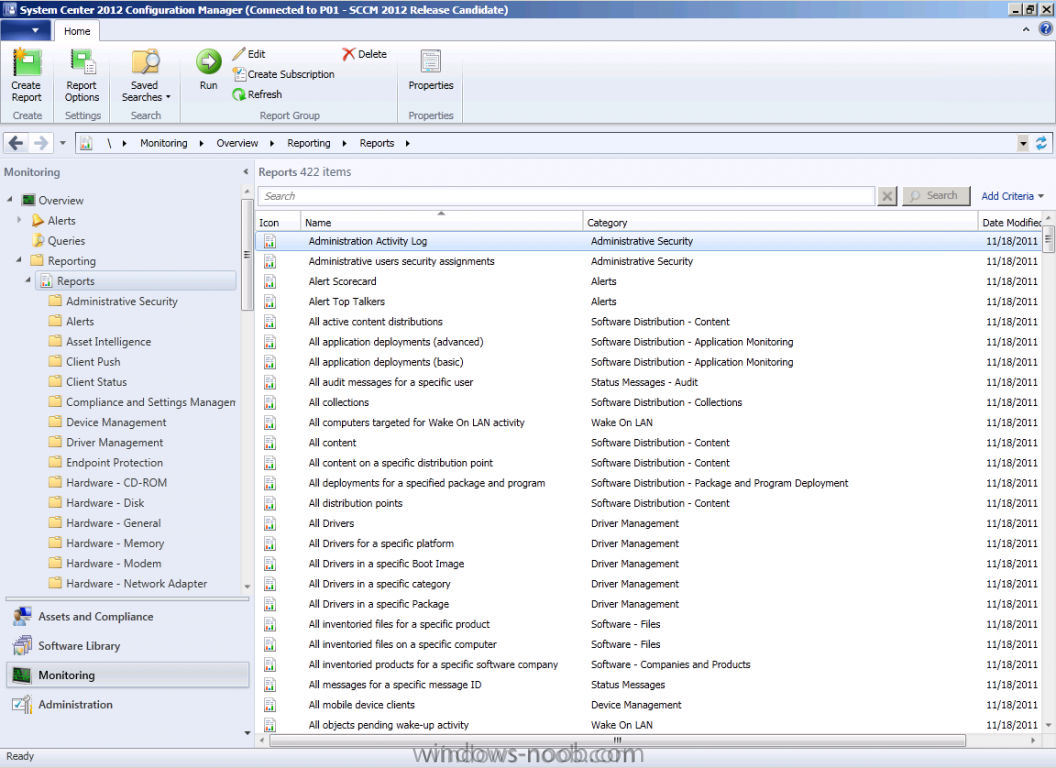Image resolution: width=1056 pixels, height=768 pixels.
Task: Click the Delete ribbon button
Action: click(x=364, y=54)
